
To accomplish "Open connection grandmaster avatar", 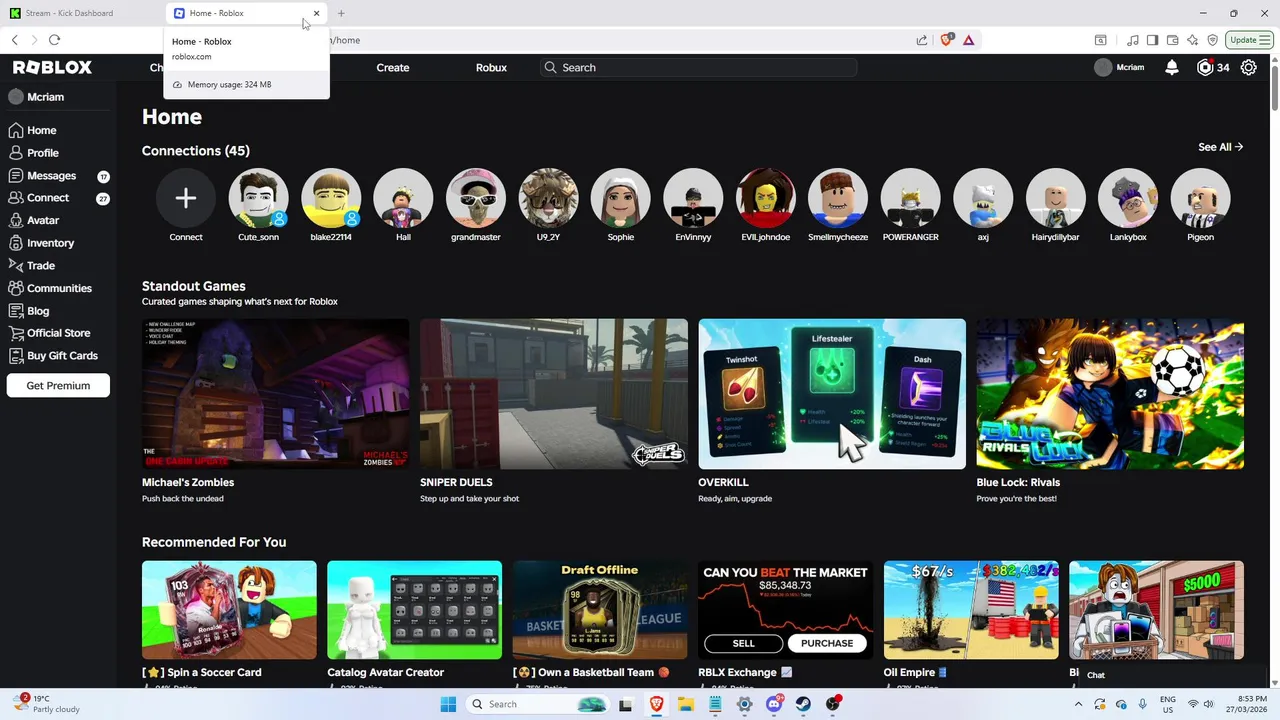I will (x=476, y=198).
